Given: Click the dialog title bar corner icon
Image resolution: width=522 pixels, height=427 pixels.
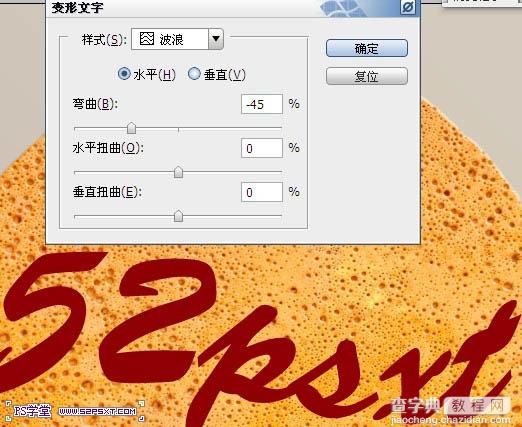Looking at the screenshot, I should tap(408, 7).
